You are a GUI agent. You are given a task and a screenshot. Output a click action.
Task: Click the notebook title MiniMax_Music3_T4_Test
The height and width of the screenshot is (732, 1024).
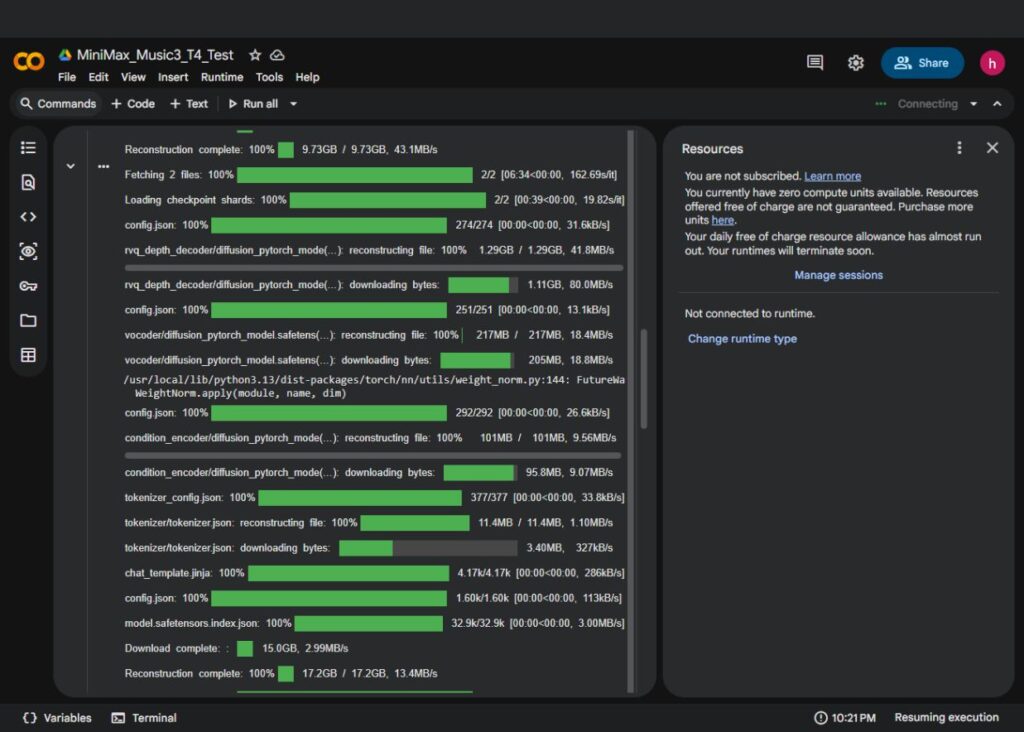[155, 56]
